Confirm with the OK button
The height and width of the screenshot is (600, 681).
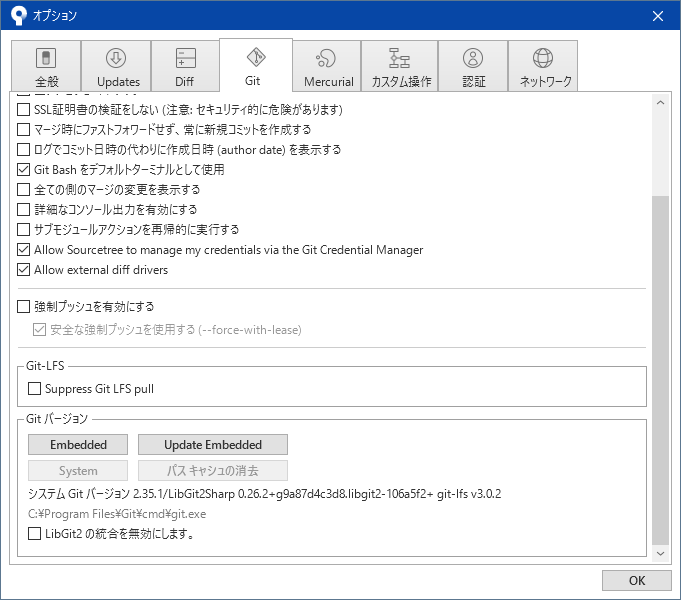[637, 581]
